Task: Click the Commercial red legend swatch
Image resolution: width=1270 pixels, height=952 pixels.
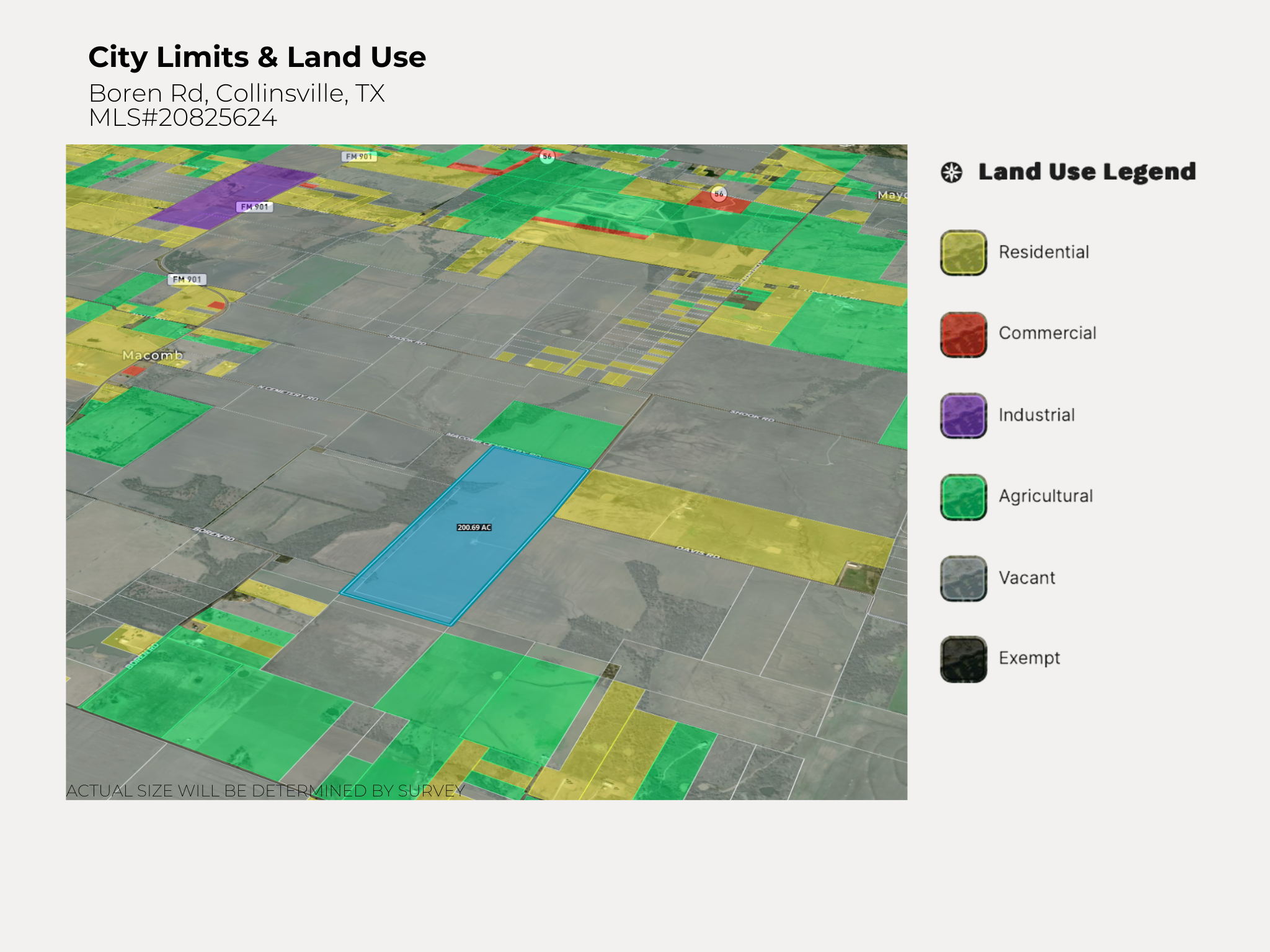Action: click(x=963, y=334)
